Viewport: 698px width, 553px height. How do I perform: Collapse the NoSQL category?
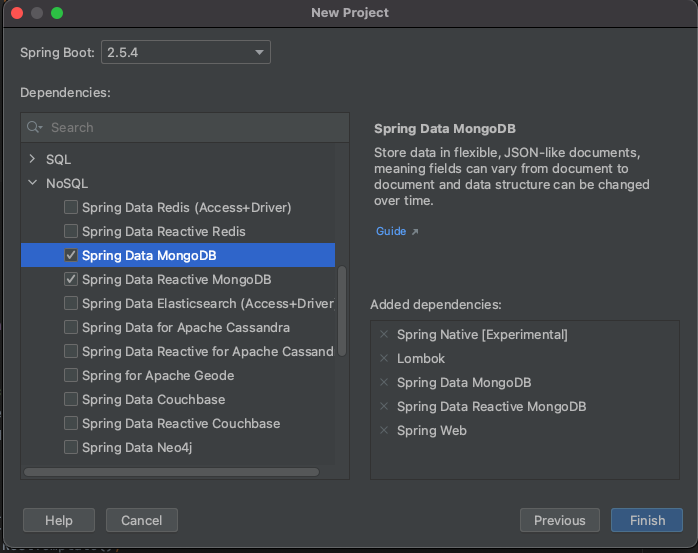coord(33,184)
